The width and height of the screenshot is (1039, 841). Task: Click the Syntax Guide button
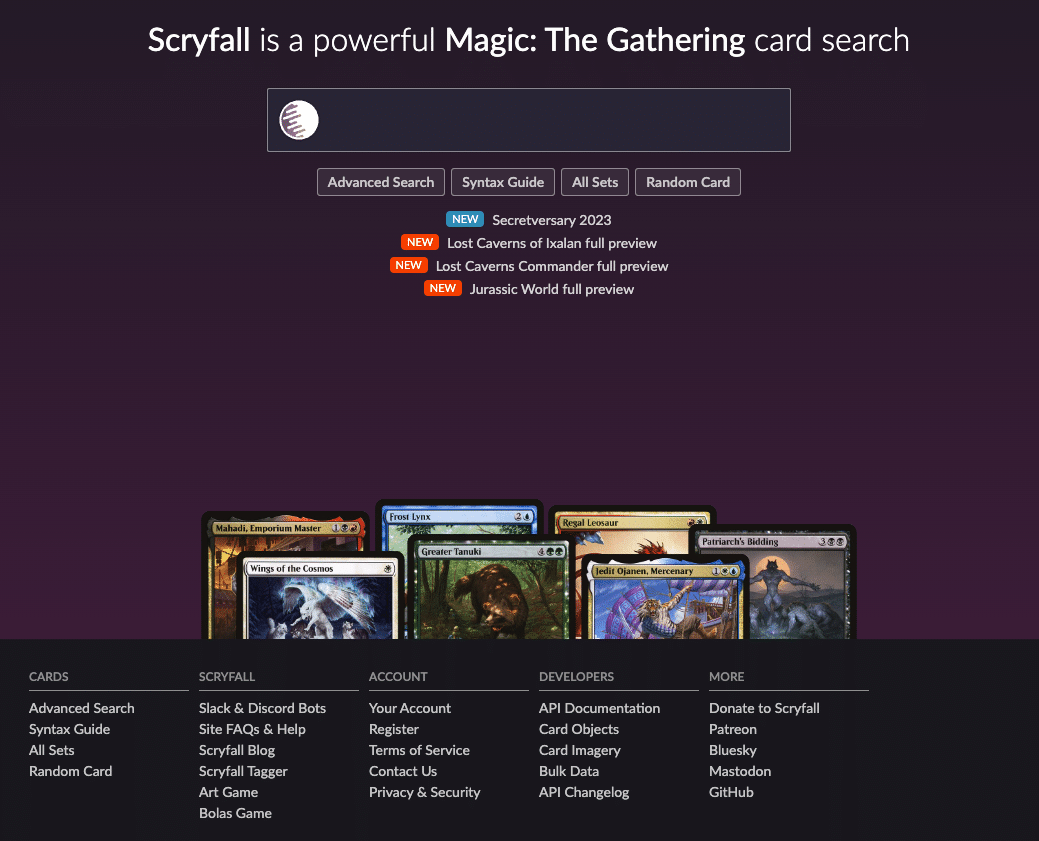(x=503, y=182)
